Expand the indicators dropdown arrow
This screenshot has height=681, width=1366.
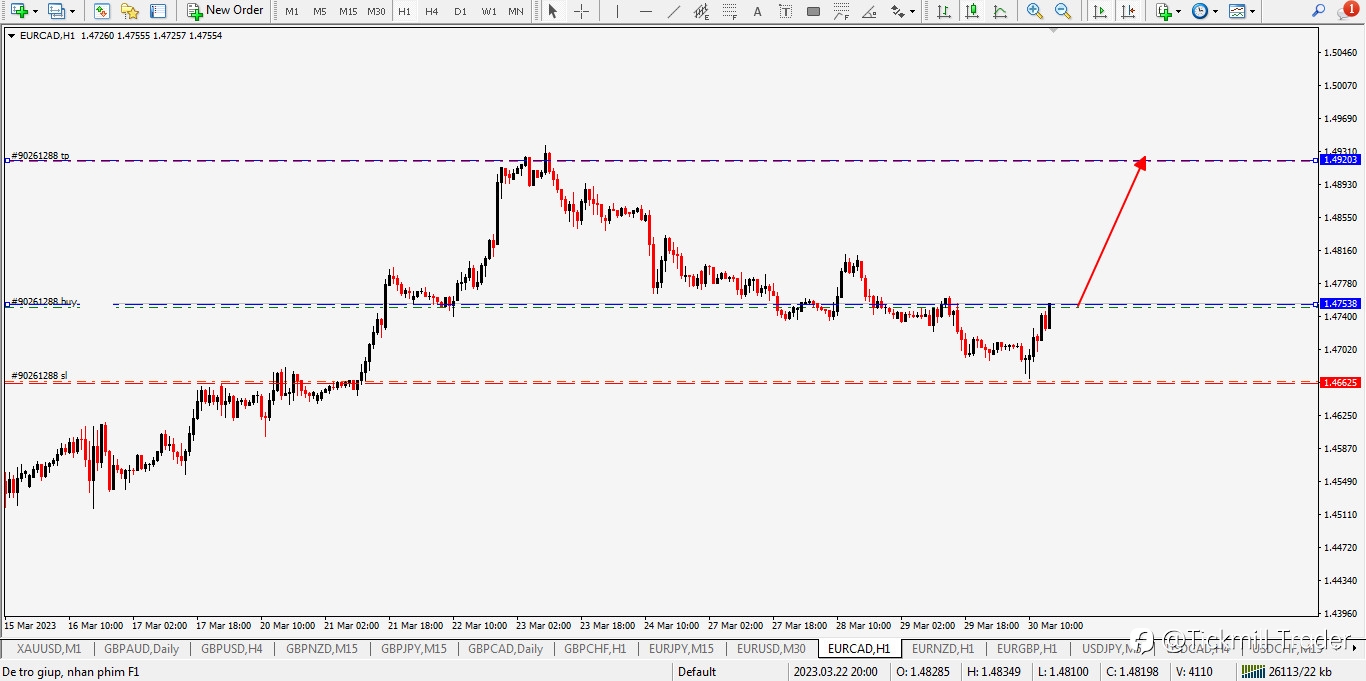click(x=1178, y=11)
